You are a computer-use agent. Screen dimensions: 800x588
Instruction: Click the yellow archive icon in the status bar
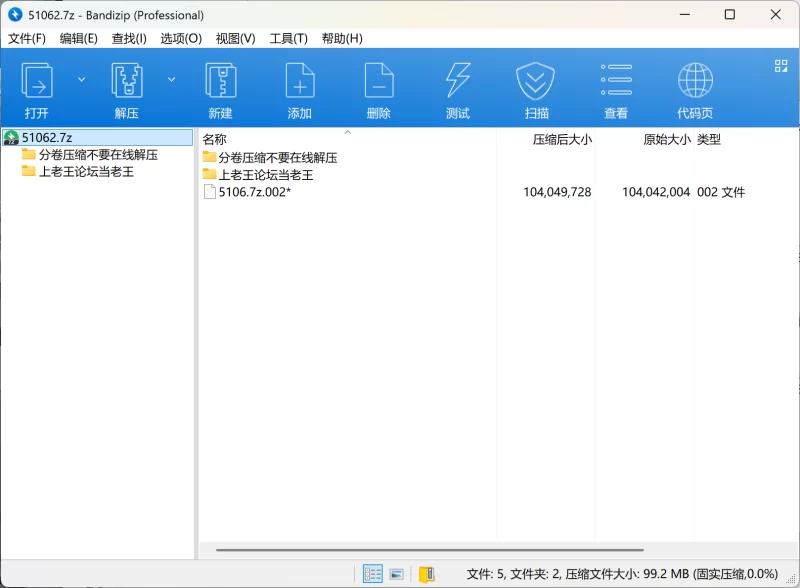point(427,574)
